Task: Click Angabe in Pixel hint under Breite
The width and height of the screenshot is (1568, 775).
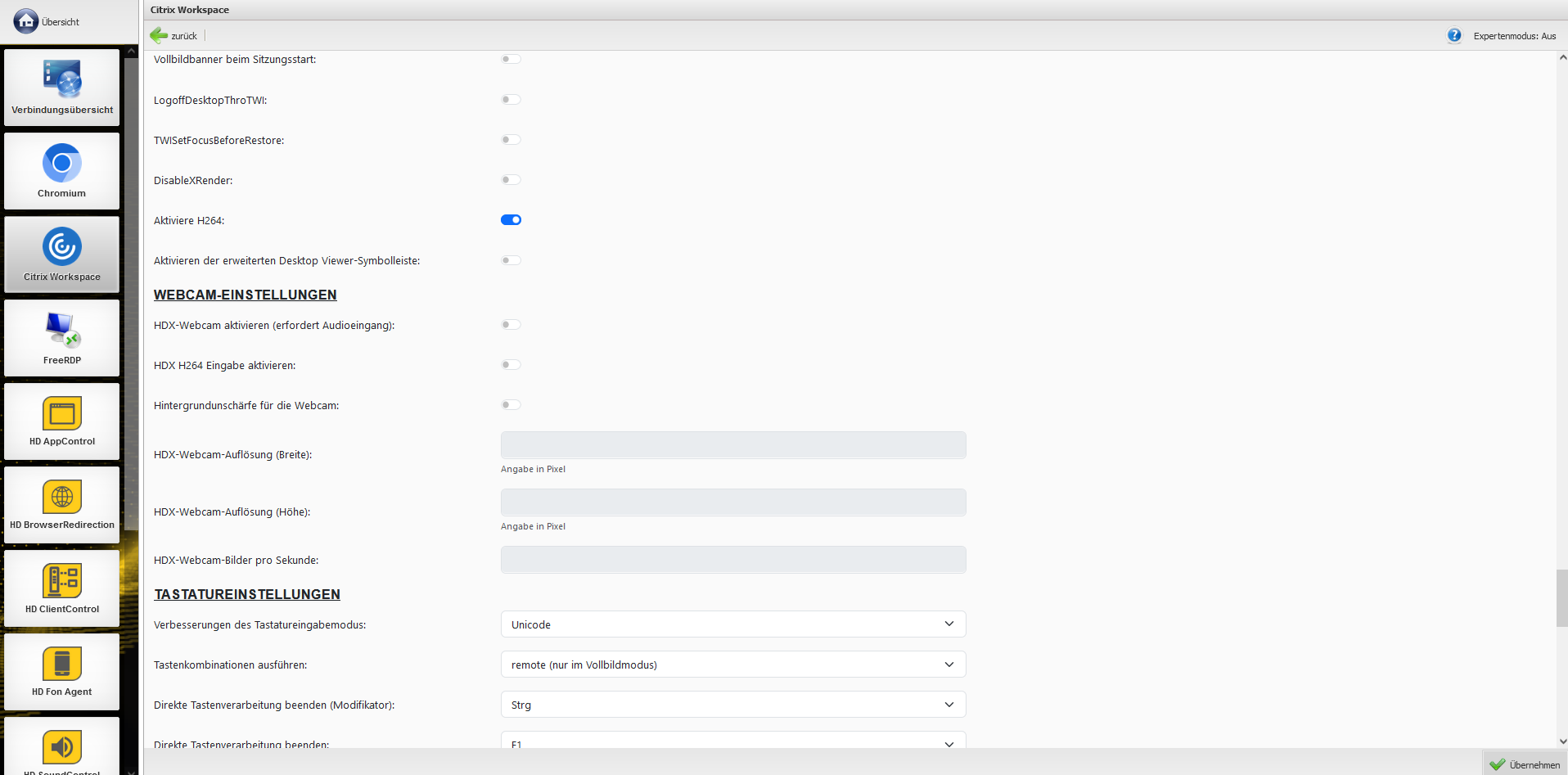Action: [x=533, y=469]
